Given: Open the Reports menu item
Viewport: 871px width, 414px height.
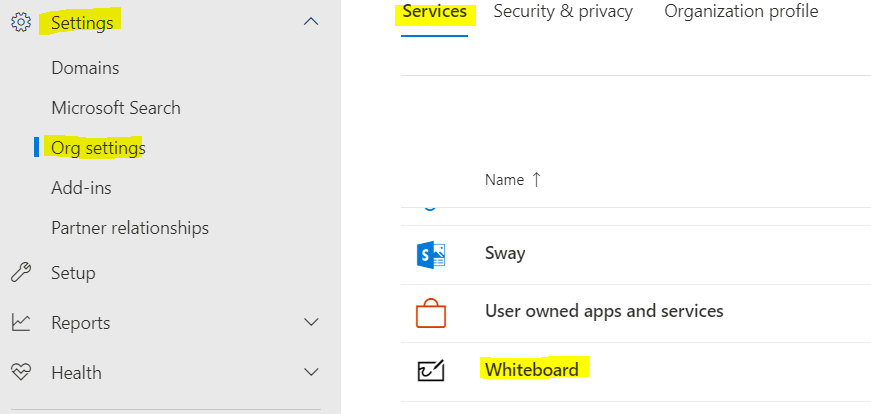Looking at the screenshot, I should (81, 323).
